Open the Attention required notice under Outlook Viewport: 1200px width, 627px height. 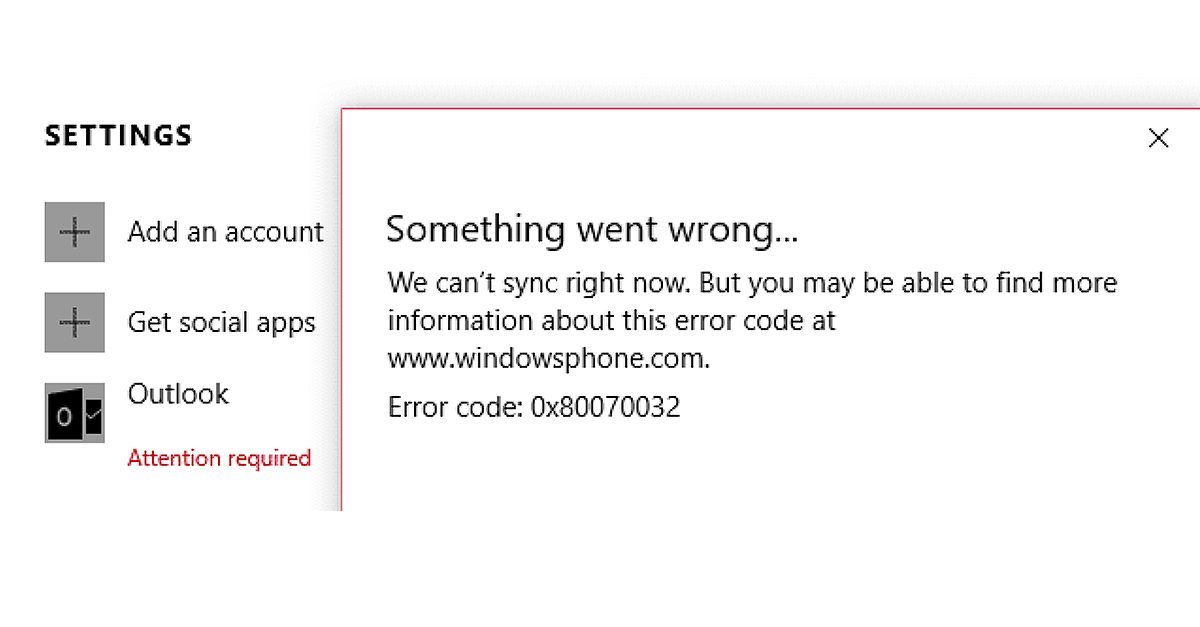[219, 458]
